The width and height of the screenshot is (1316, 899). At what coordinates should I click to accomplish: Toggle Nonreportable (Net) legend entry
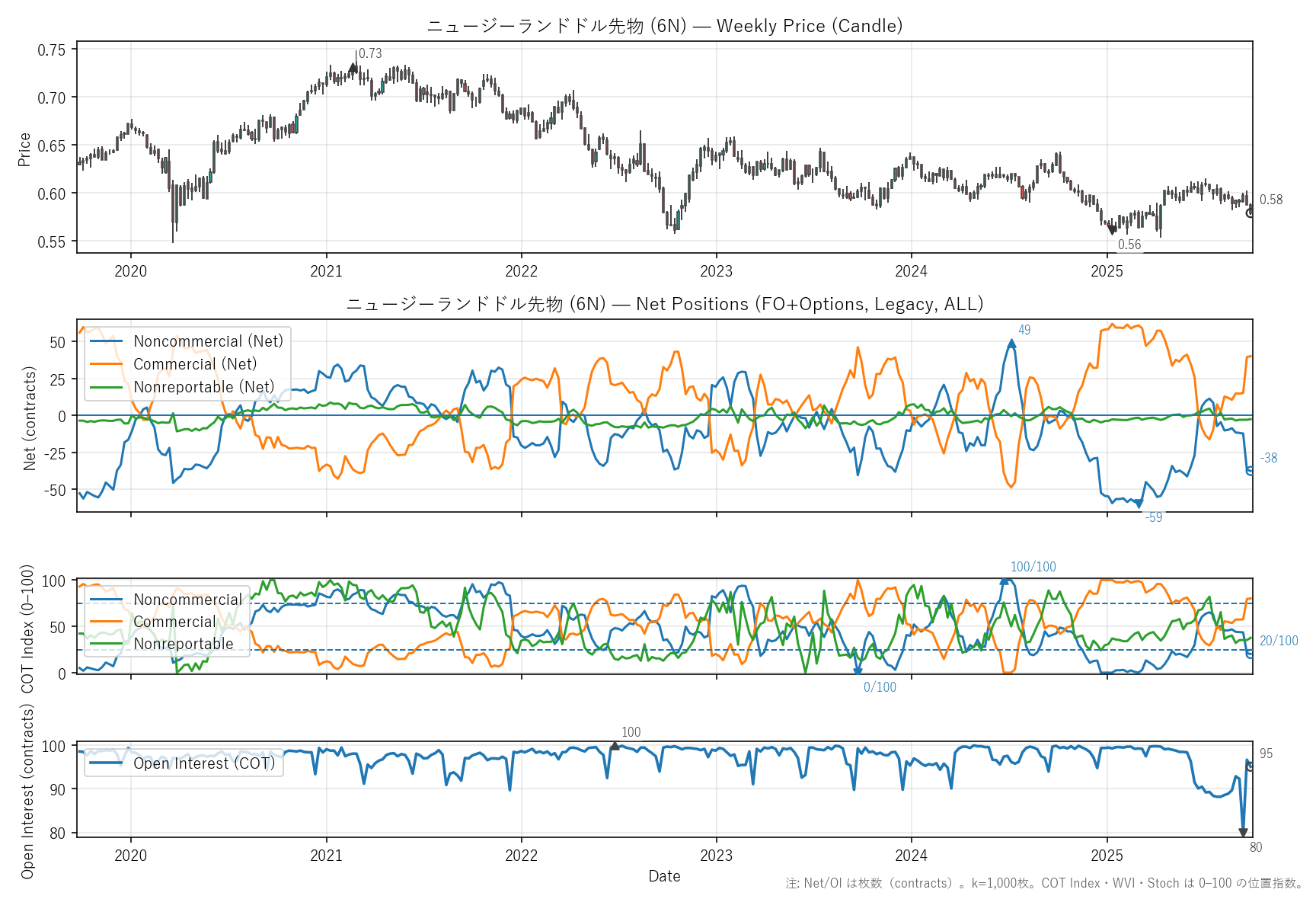coord(203,387)
